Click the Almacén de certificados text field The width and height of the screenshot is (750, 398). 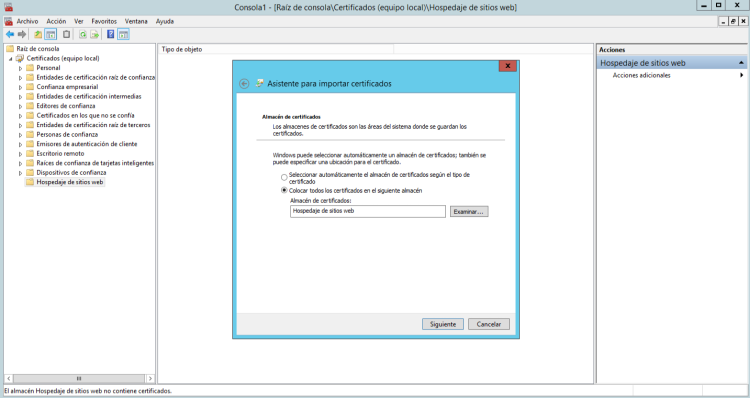(x=368, y=211)
